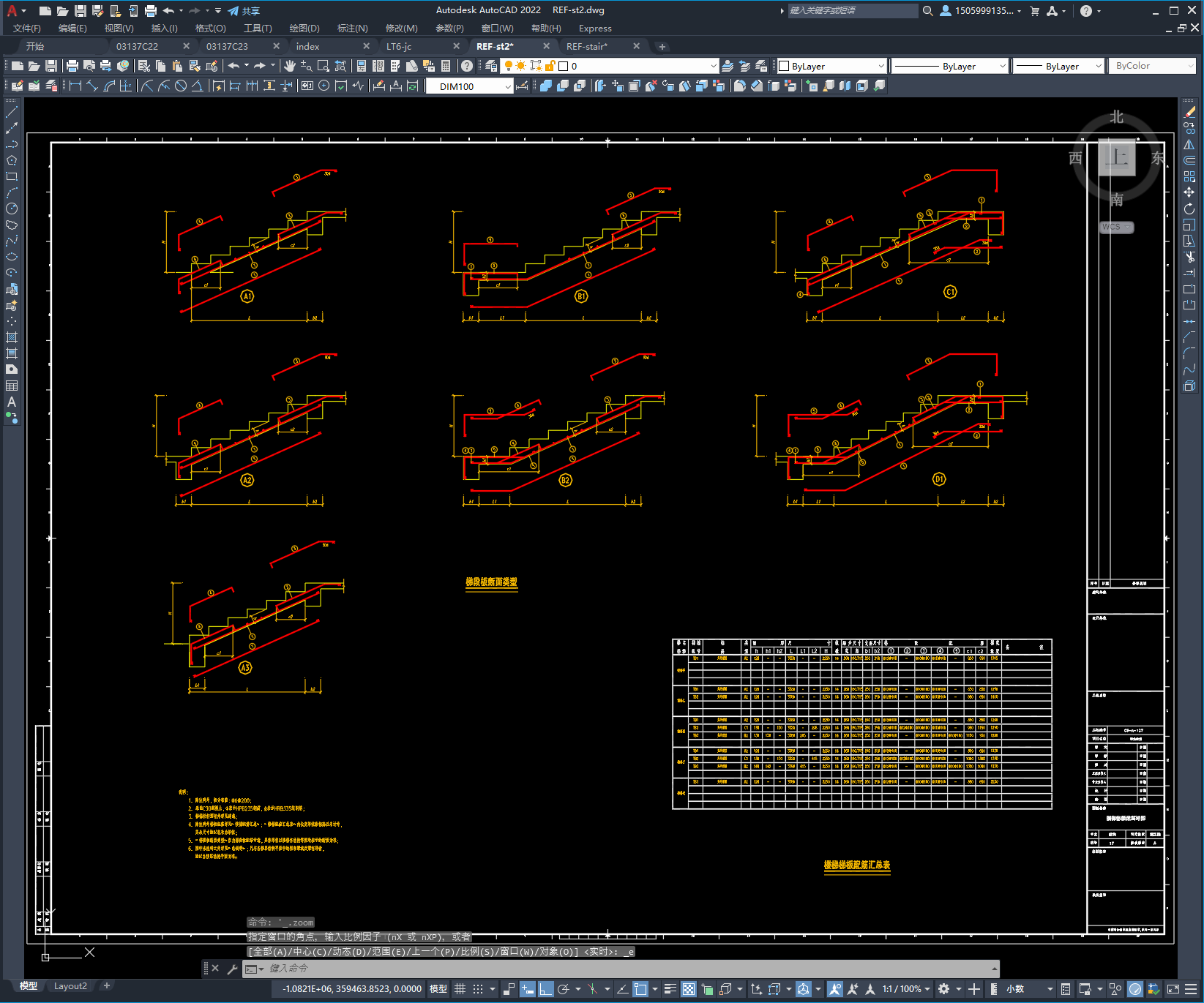The height and width of the screenshot is (1003, 1204).
Task: Click the Mirror modify tool
Action: pyautogui.click(x=1189, y=144)
